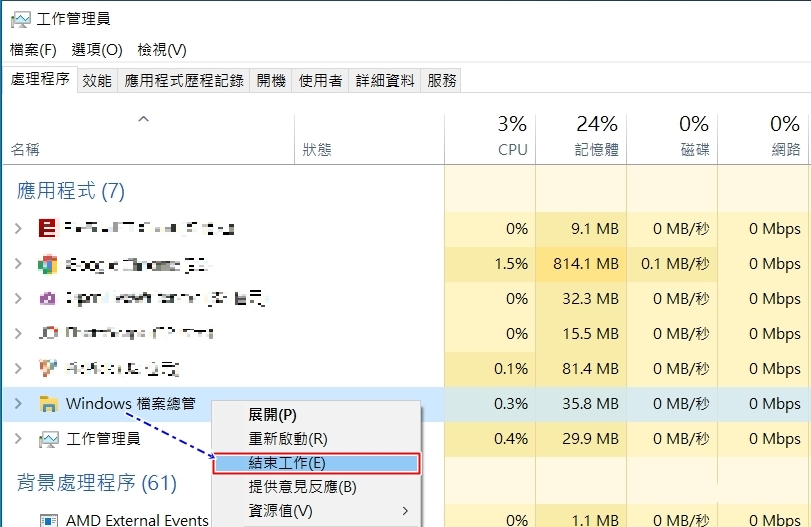
Task: Click the shield-shaped app icon in fifth row
Action: pos(47,369)
